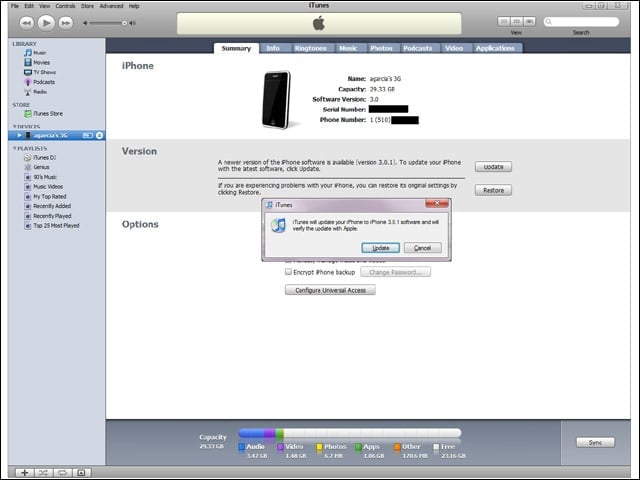
Task: Click the Change Password button
Action: (395, 272)
